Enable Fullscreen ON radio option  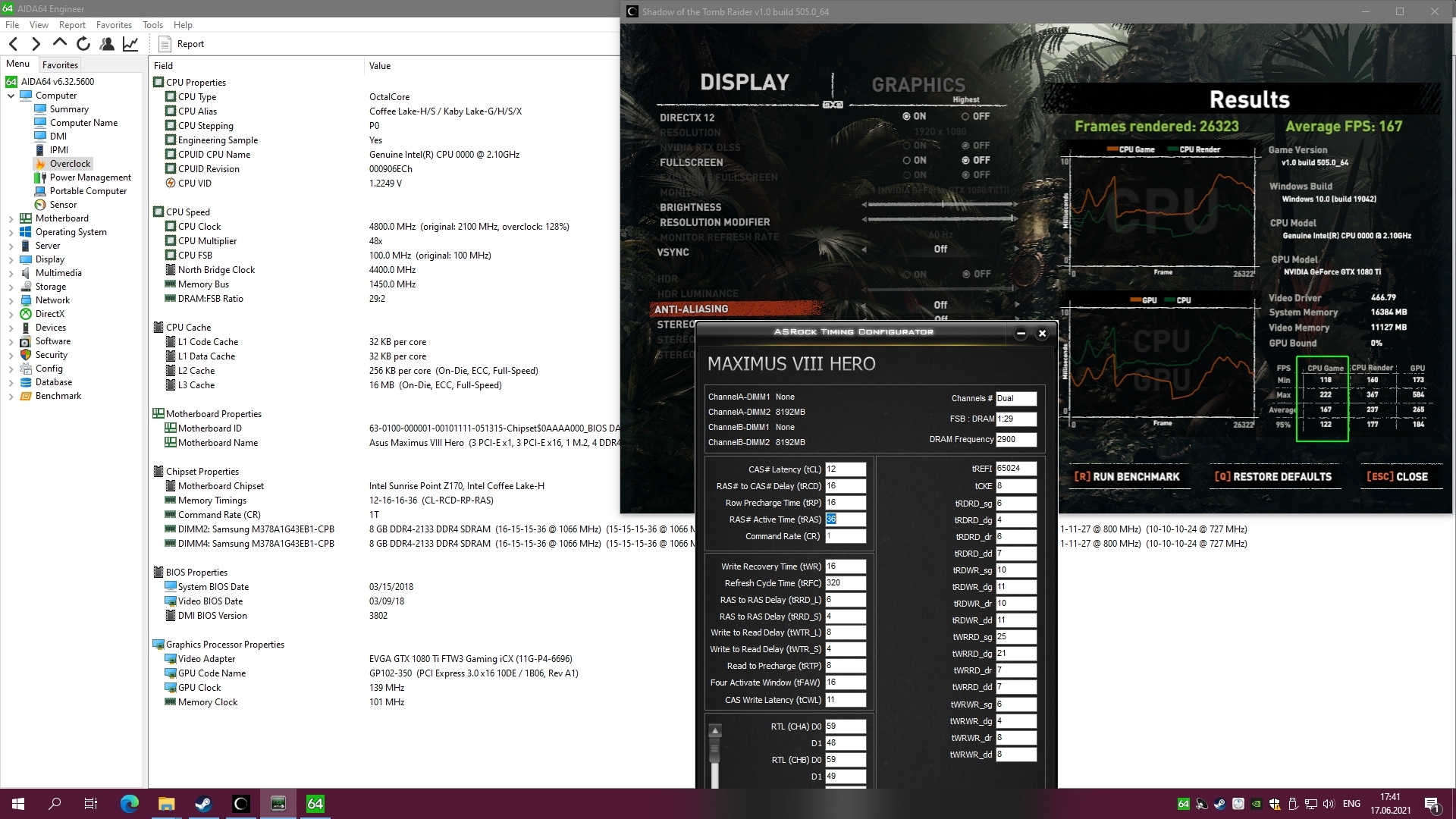[x=906, y=161]
